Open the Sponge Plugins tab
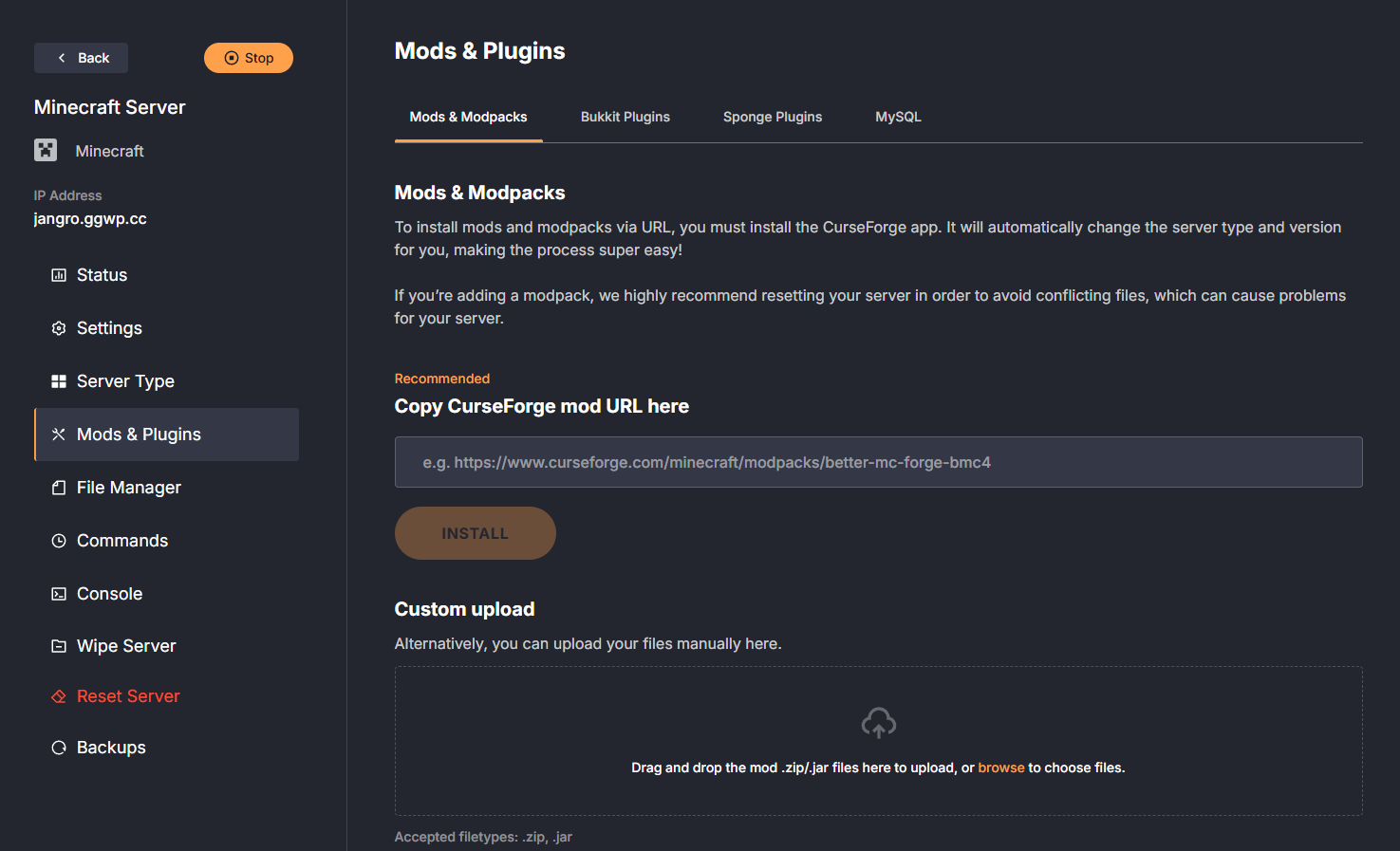1400x851 pixels. [772, 116]
